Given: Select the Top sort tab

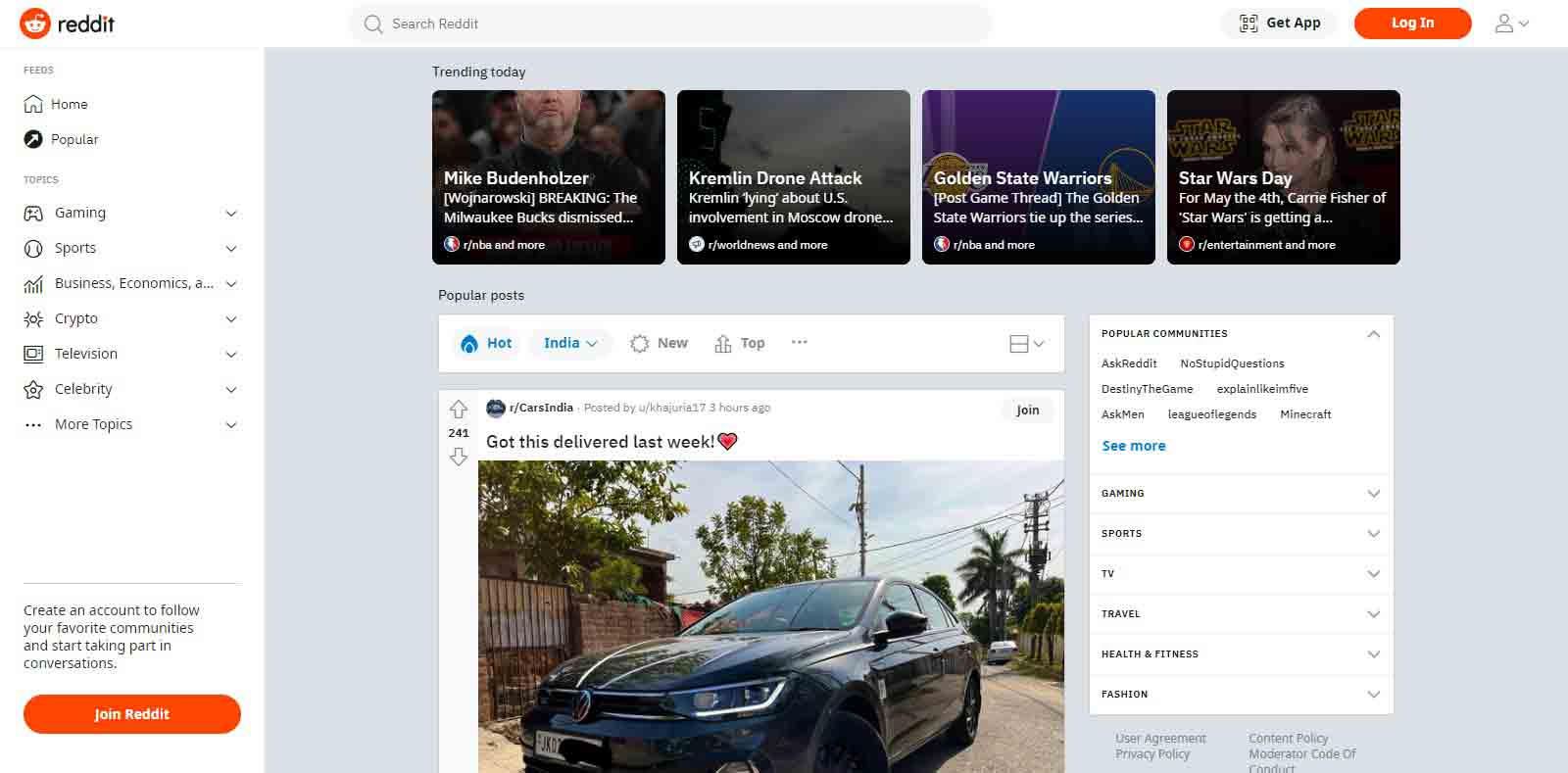Looking at the screenshot, I should (740, 343).
